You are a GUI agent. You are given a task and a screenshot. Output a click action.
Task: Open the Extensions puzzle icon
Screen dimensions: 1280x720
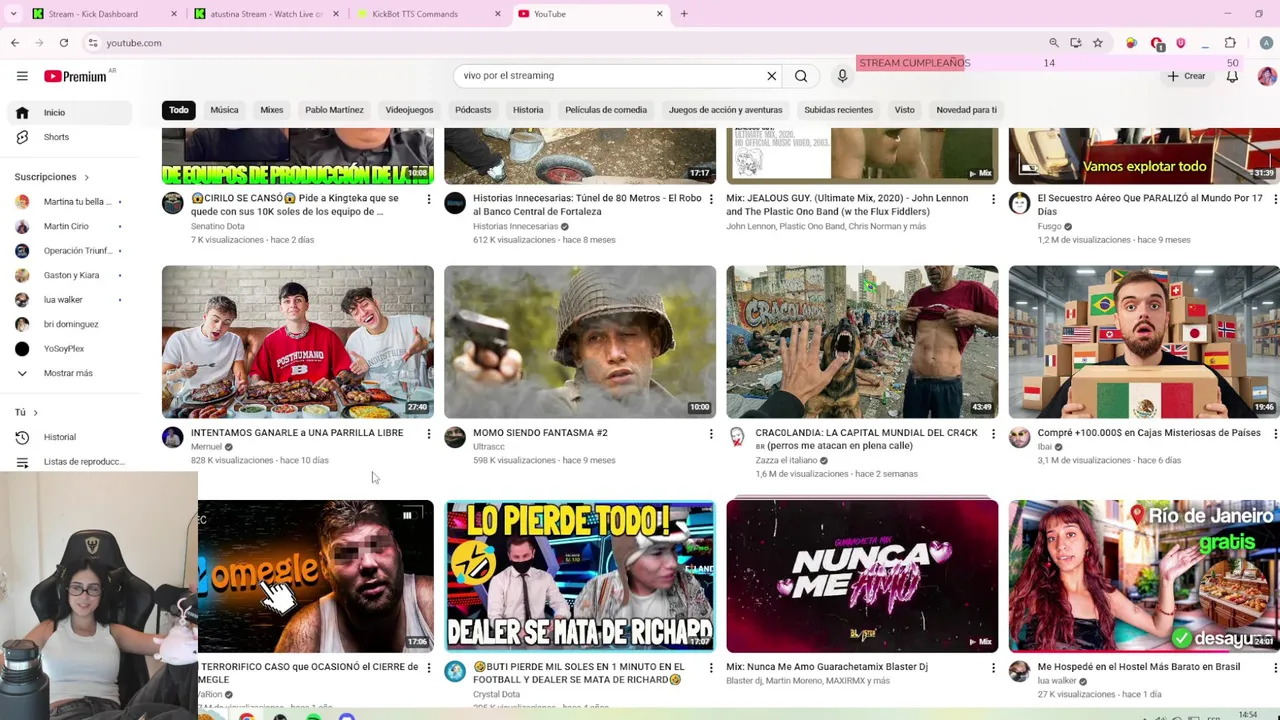[1230, 43]
